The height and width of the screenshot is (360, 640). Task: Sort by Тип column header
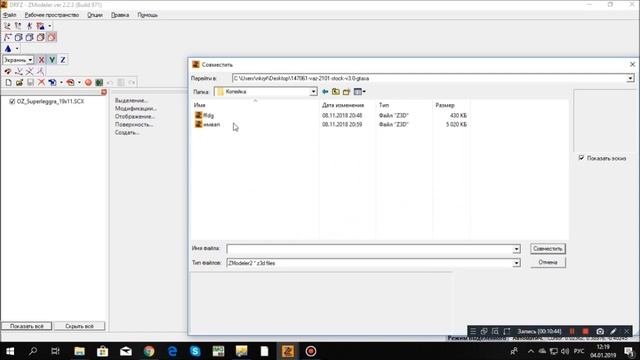click(384, 105)
